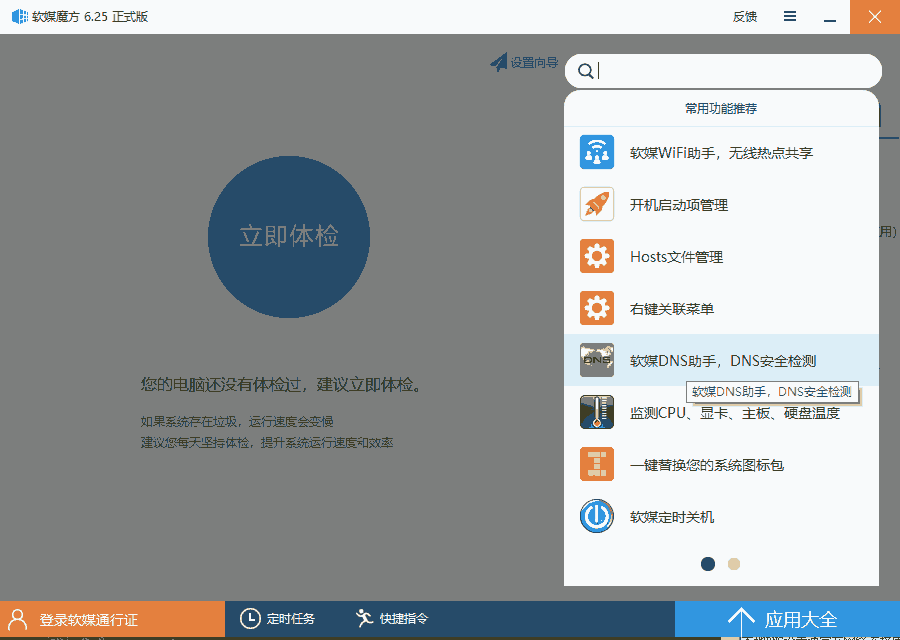Select first recommendations page dot
The width and height of the screenshot is (900, 640).
pyautogui.click(x=708, y=564)
